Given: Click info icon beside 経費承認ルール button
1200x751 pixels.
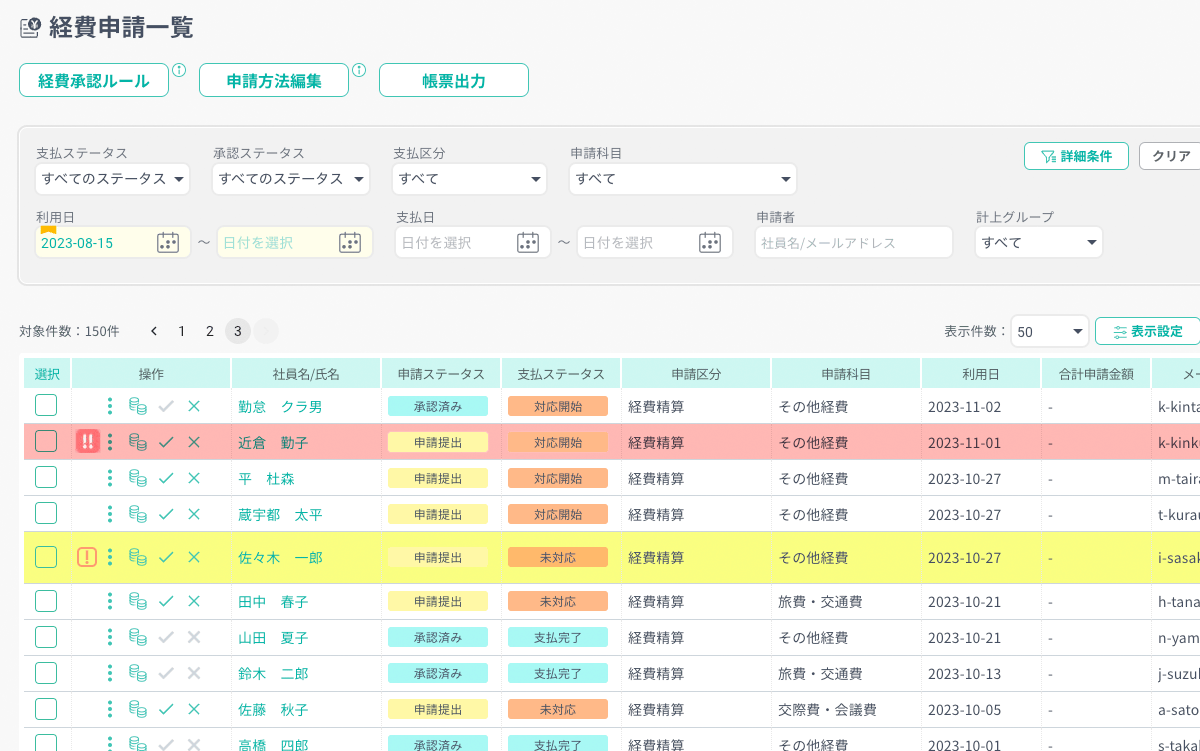Looking at the screenshot, I should (x=179, y=70).
